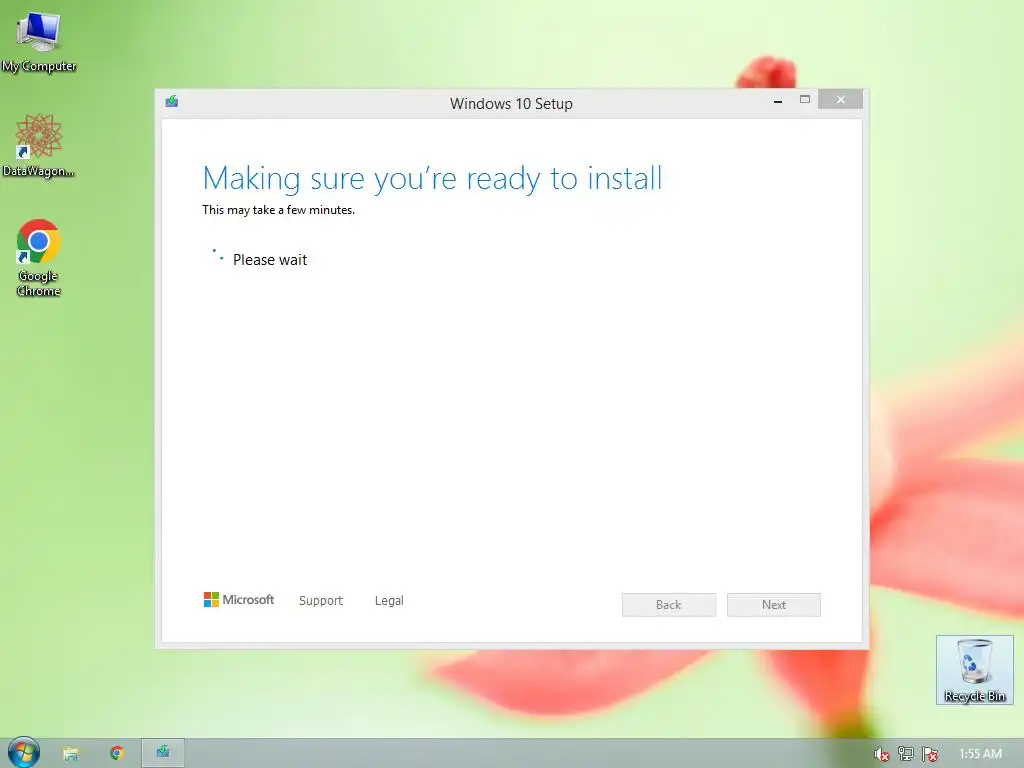Open the Legal link
The image size is (1024, 768).
tap(389, 601)
